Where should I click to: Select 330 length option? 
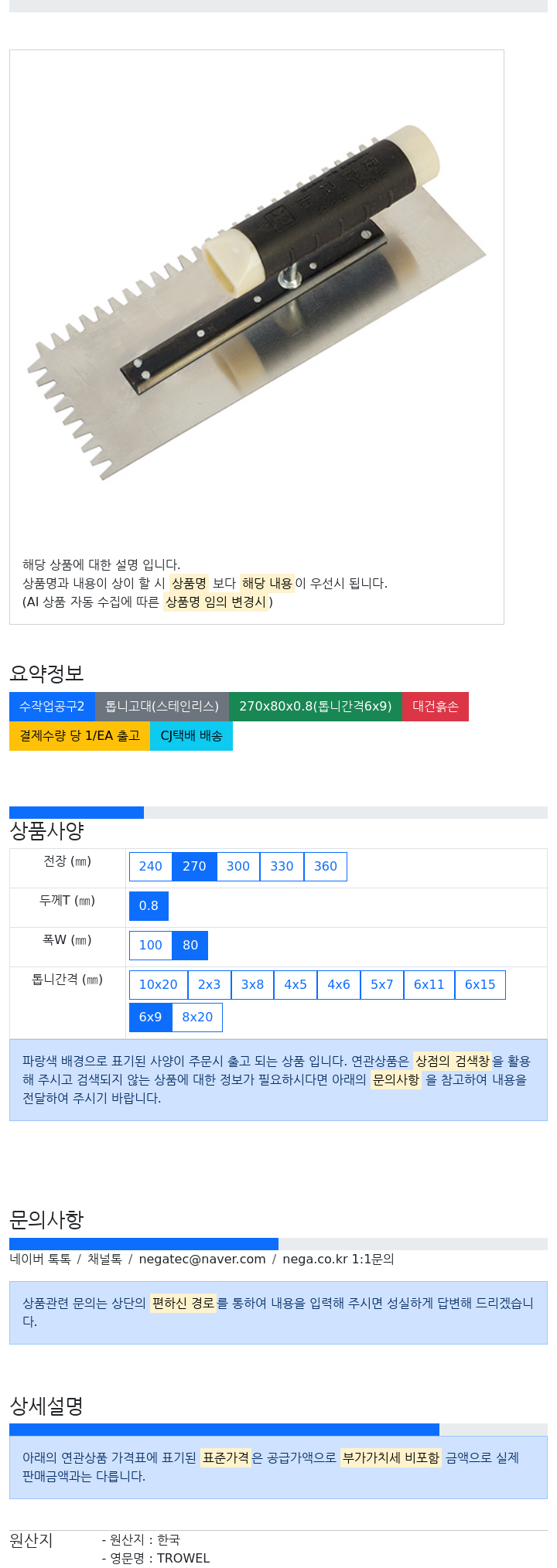coord(282,867)
